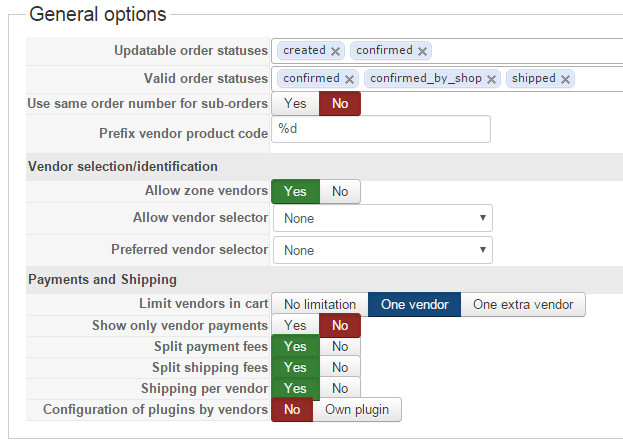623x447 pixels.
Task: Choose 'Own plugin' for vendor plugin configuration
Action: (x=357, y=410)
